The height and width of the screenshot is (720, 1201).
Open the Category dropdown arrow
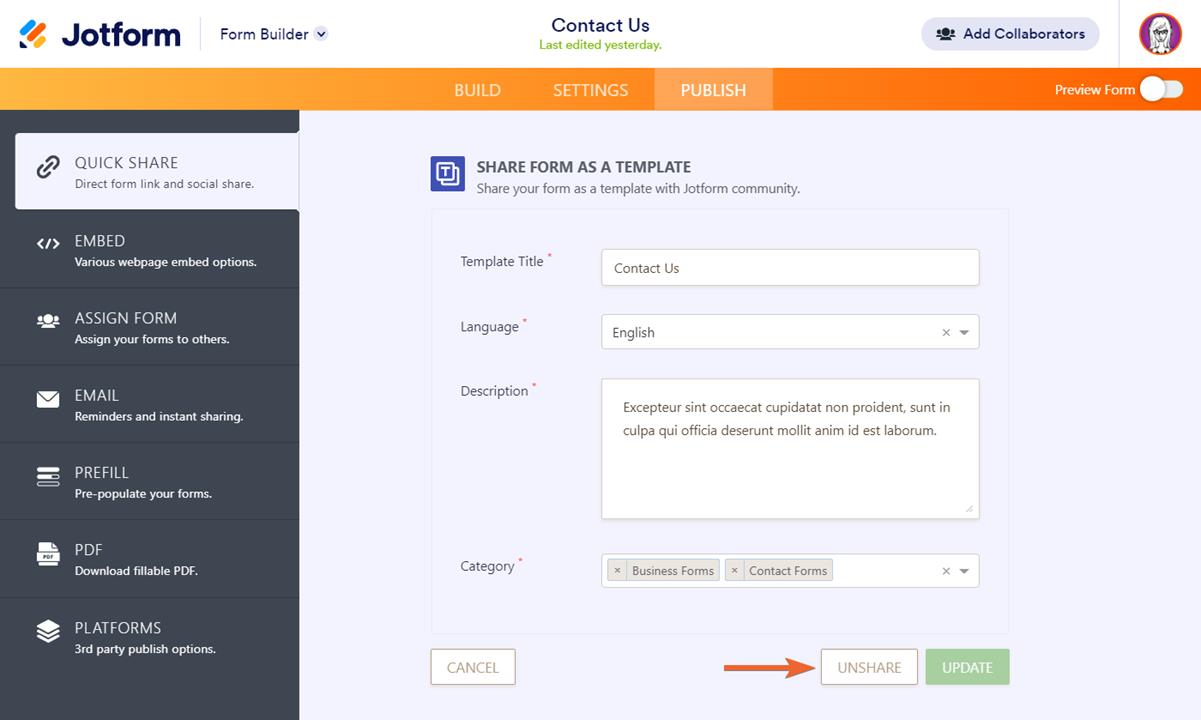[x=965, y=571]
